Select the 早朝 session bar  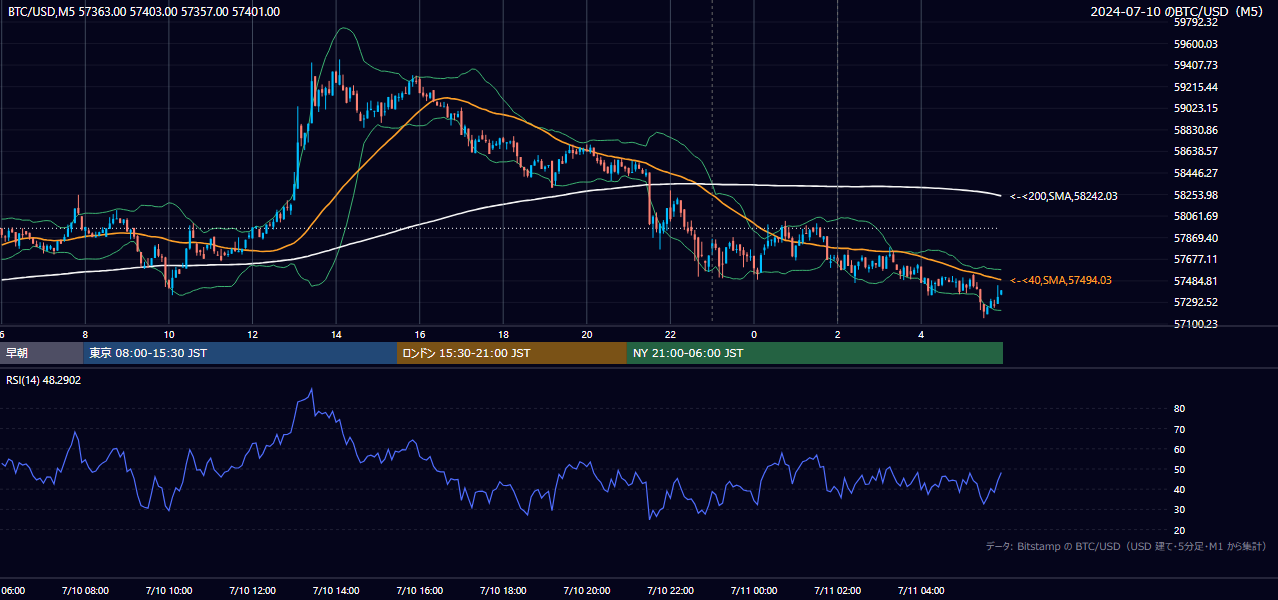pos(41,353)
